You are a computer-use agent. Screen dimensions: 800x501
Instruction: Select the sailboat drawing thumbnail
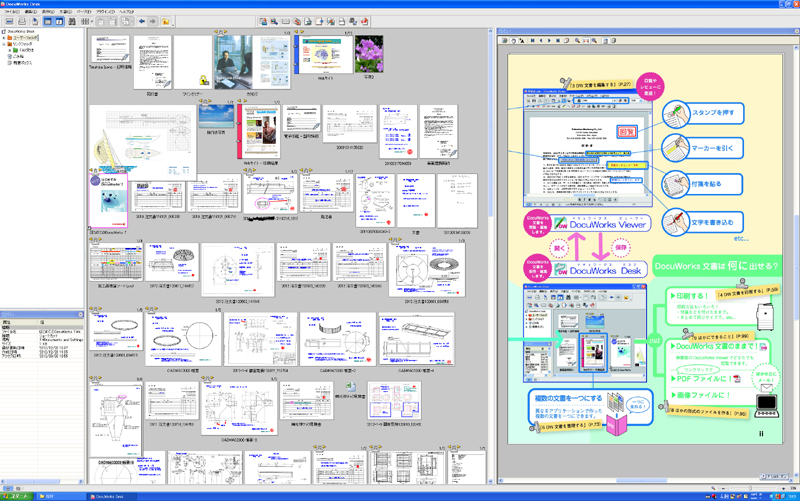(x=142, y=143)
